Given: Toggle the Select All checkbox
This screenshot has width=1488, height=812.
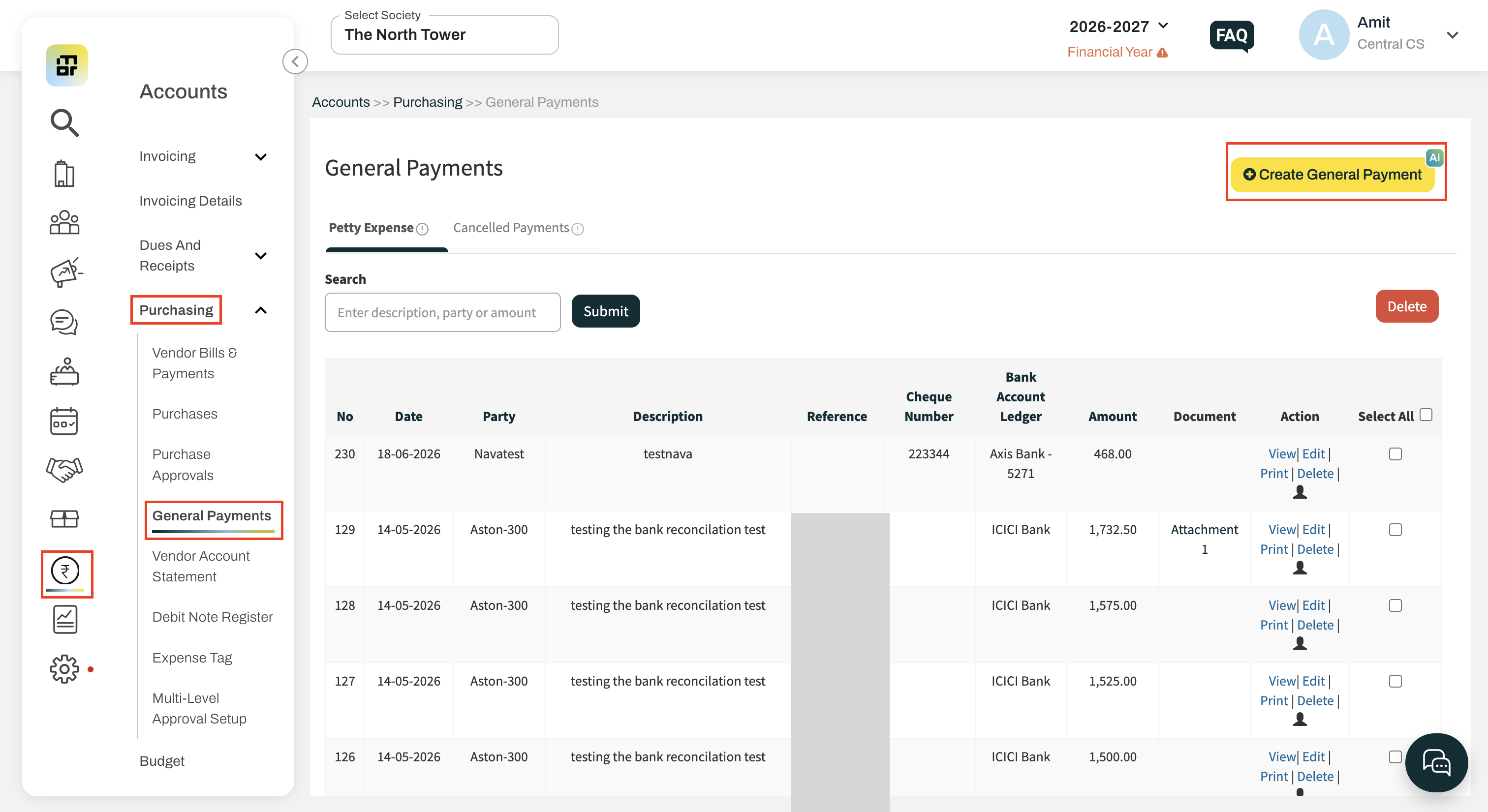Looking at the screenshot, I should click(x=1426, y=415).
